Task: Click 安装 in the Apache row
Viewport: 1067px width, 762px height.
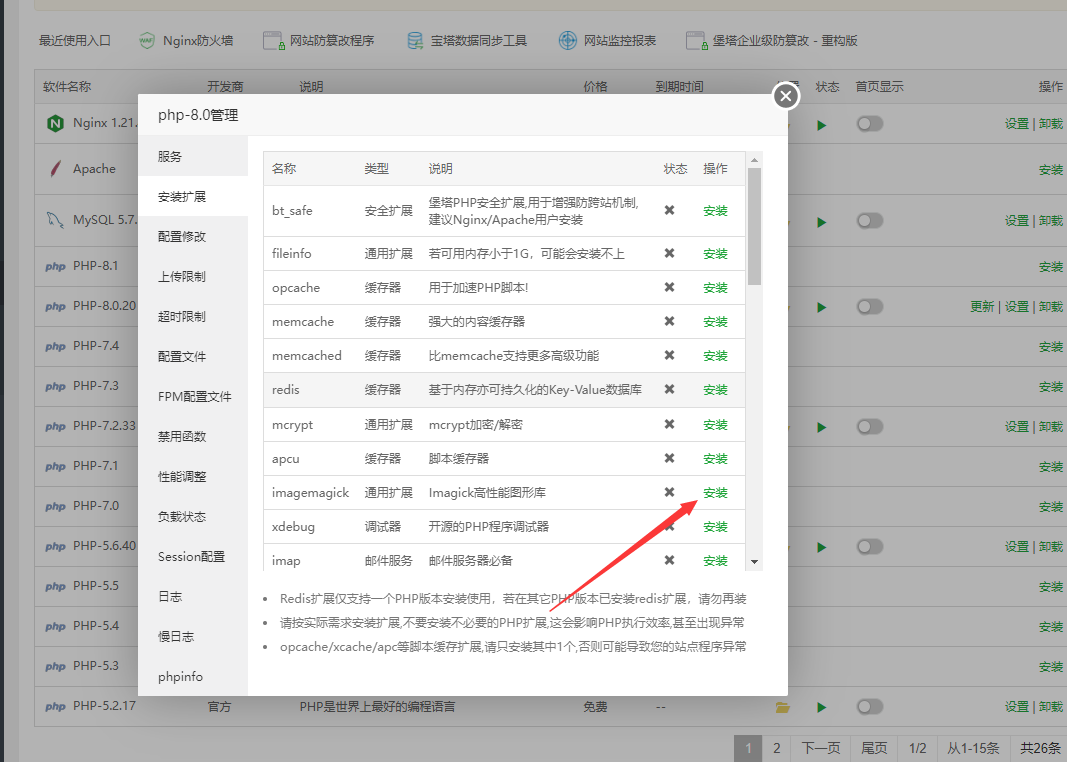Action: tap(1051, 170)
